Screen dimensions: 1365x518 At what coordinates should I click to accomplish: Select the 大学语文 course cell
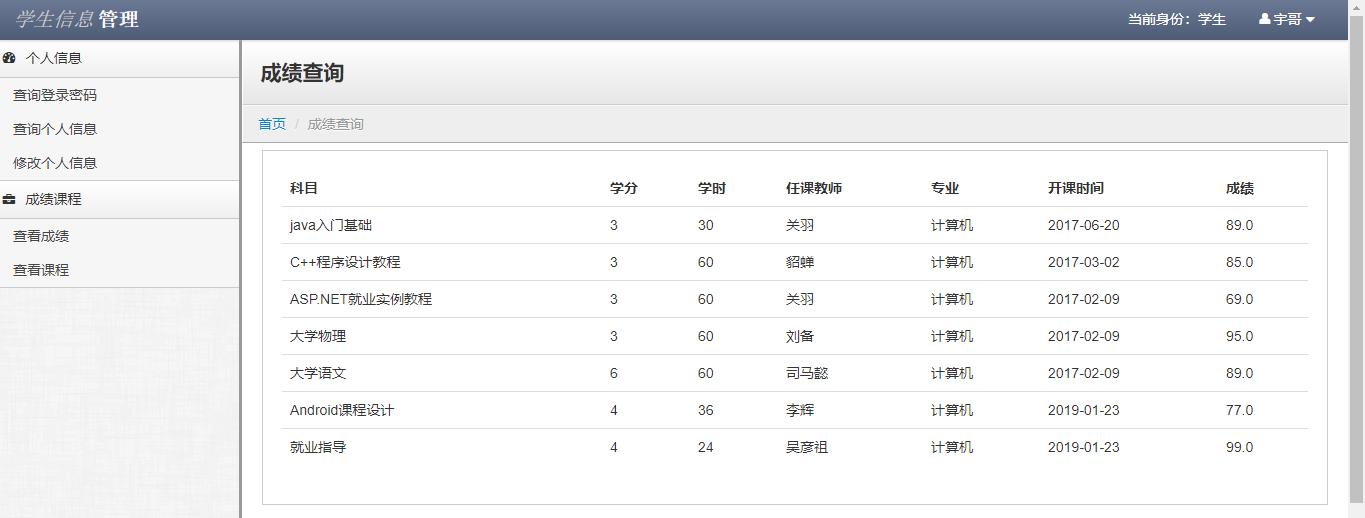click(x=318, y=373)
